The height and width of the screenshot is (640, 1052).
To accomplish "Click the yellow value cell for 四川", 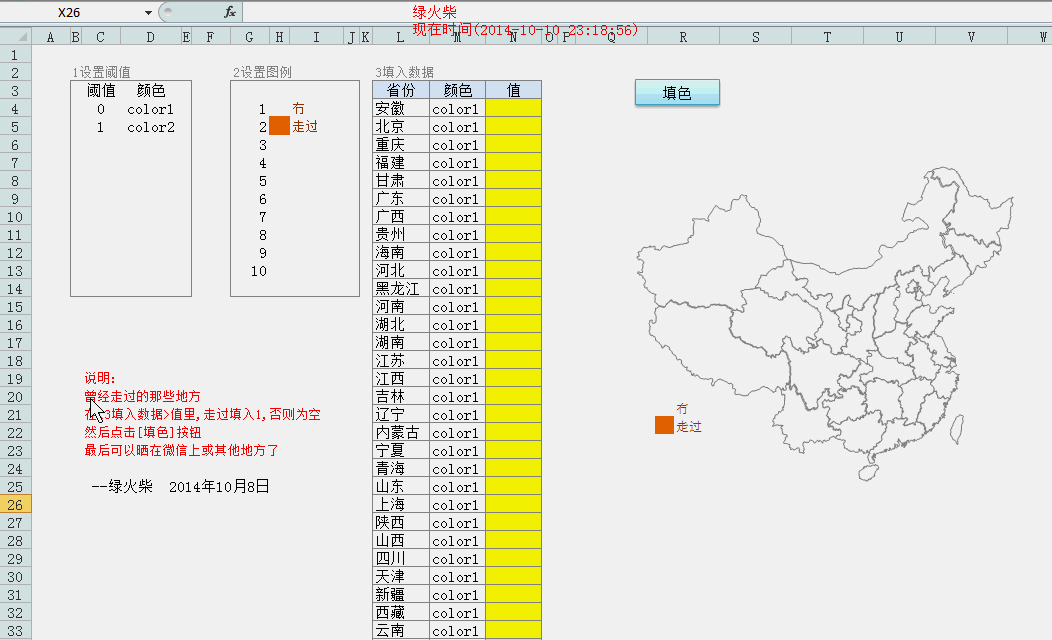I will [x=513, y=558].
